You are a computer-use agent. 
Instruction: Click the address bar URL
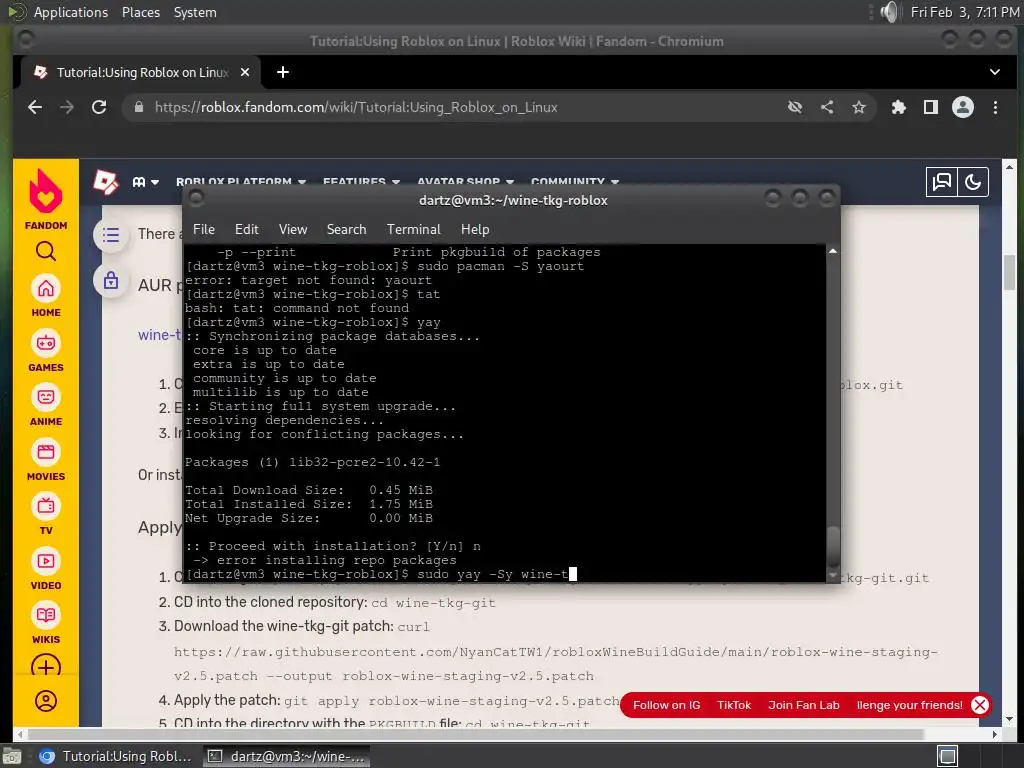click(356, 107)
